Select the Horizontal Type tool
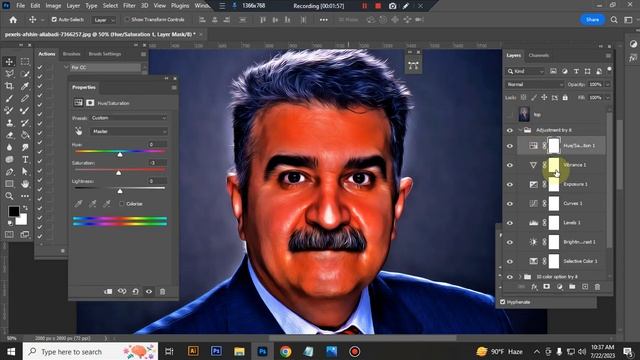 (25, 160)
